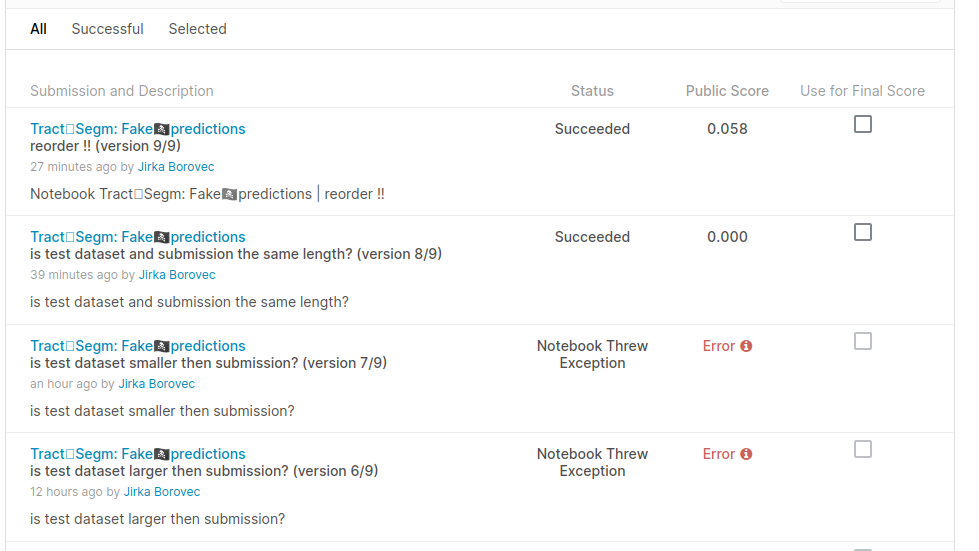Open notebook title link for version 8/9 submission
979x551 pixels.
coord(138,237)
